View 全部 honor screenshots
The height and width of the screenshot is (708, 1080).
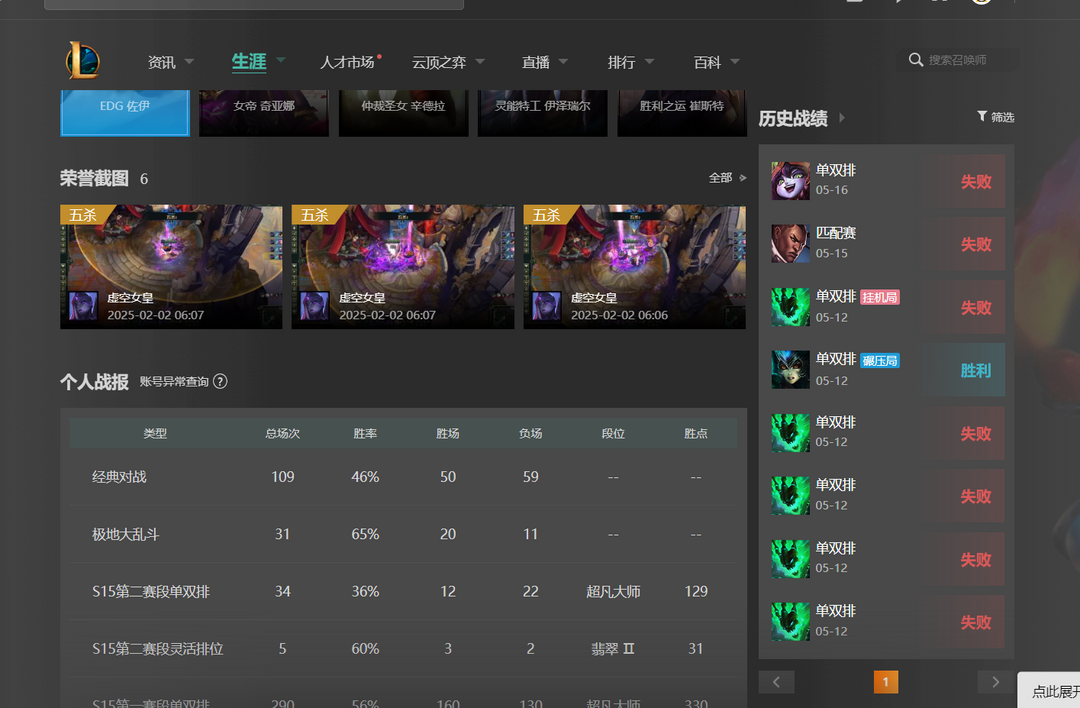720,178
